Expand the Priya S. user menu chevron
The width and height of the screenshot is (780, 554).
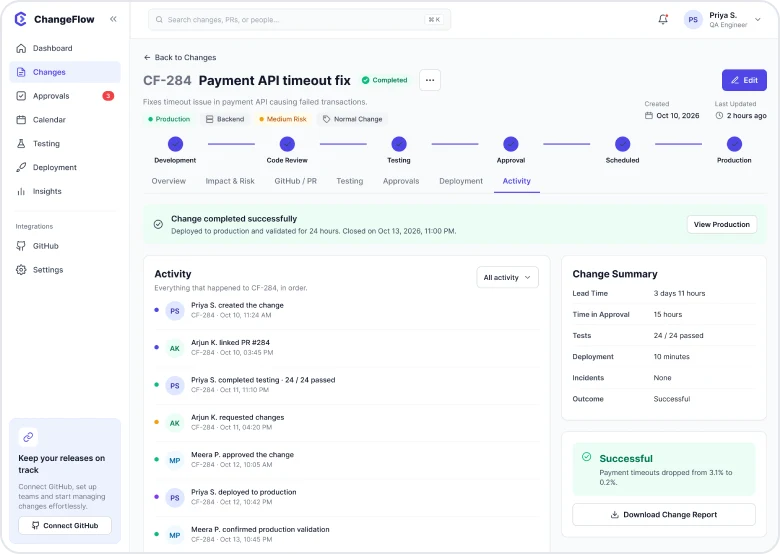coord(758,20)
